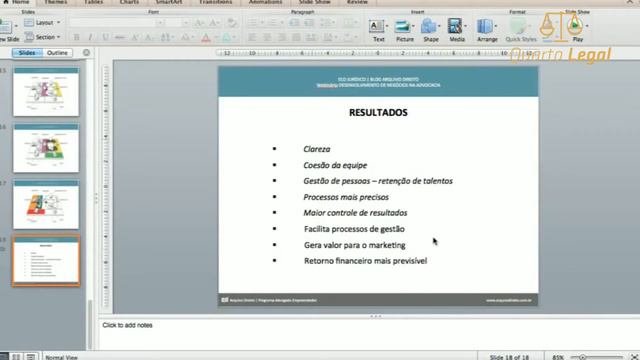This screenshot has height=360, width=640.
Task: Open the Themes ribbon tab
Action: [x=56, y=2]
